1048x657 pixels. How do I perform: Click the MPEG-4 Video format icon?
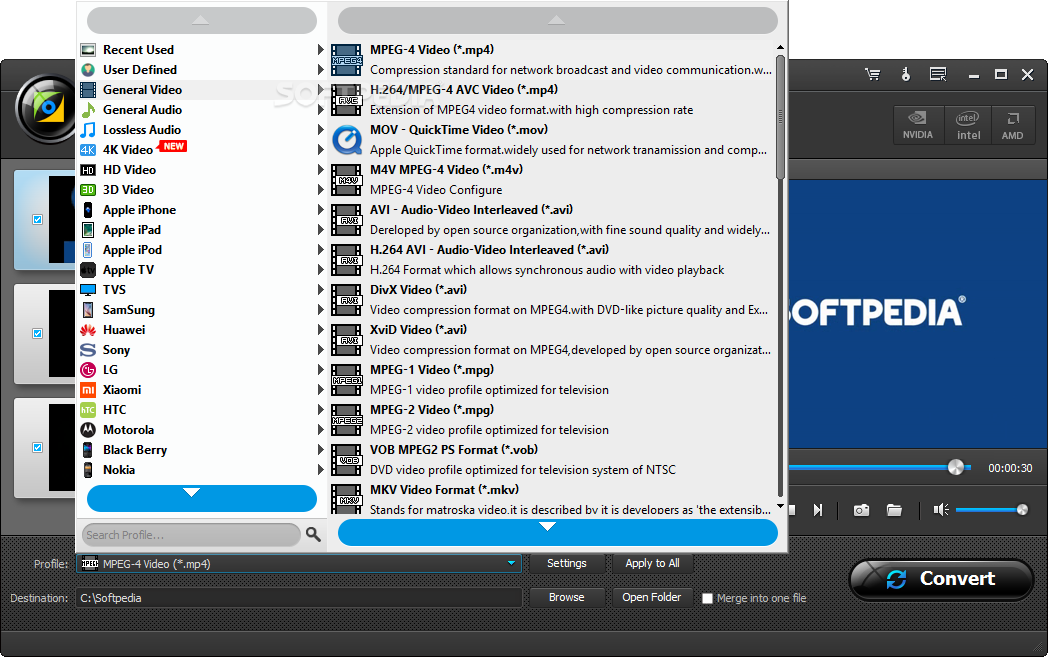tap(346, 60)
